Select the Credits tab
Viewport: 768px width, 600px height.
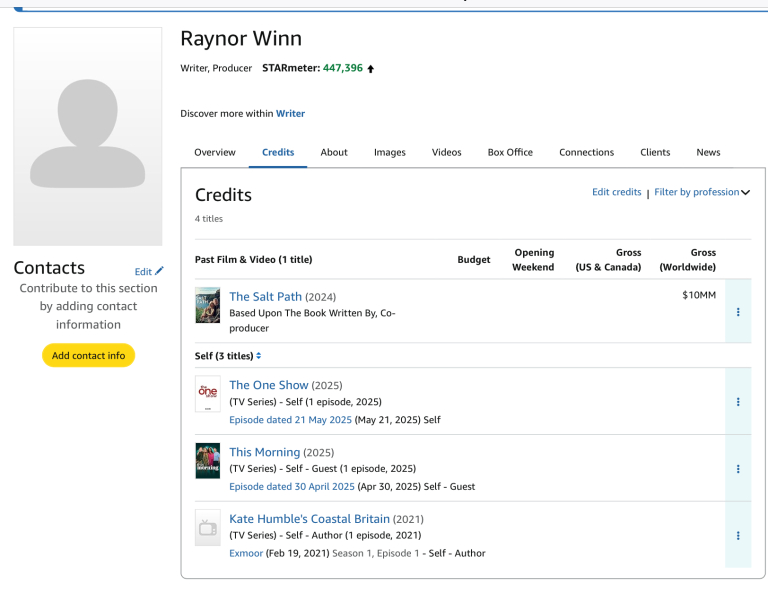(278, 152)
